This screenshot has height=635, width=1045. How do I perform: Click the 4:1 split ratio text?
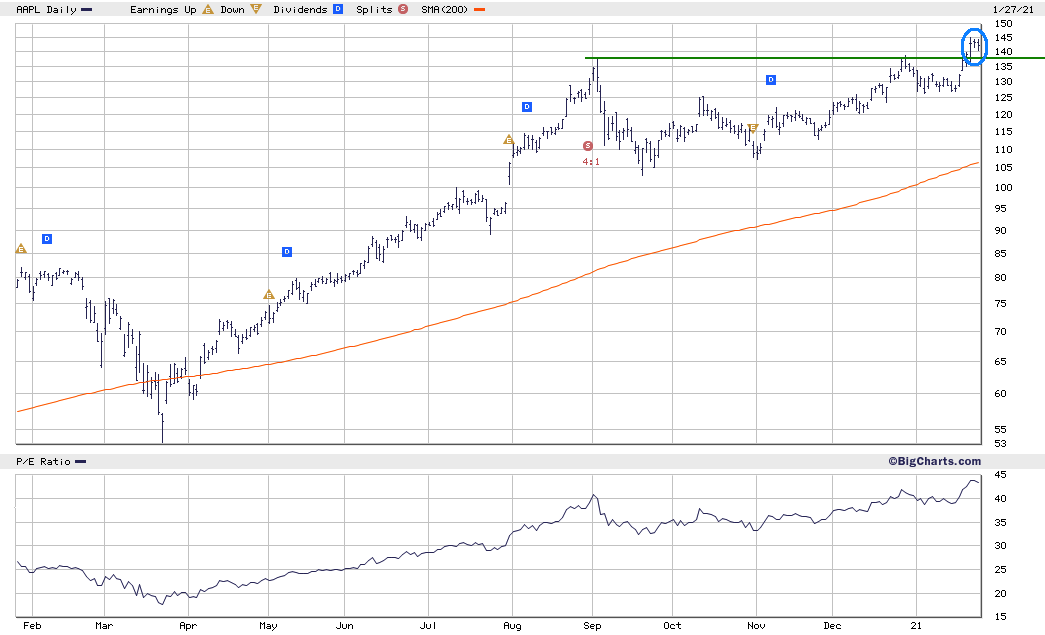point(591,161)
